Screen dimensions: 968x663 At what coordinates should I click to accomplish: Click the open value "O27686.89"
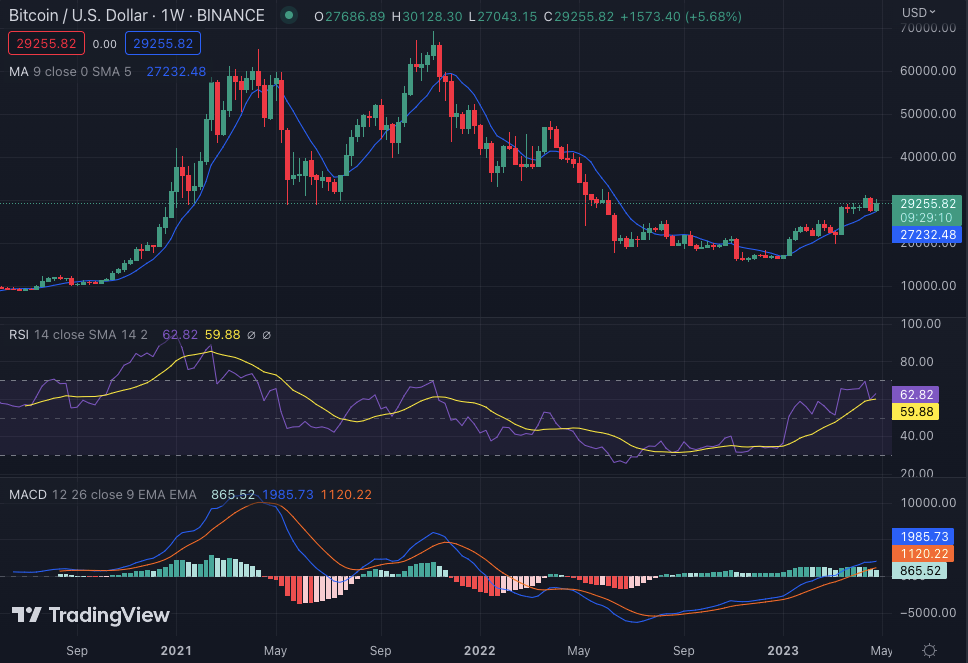coord(349,17)
